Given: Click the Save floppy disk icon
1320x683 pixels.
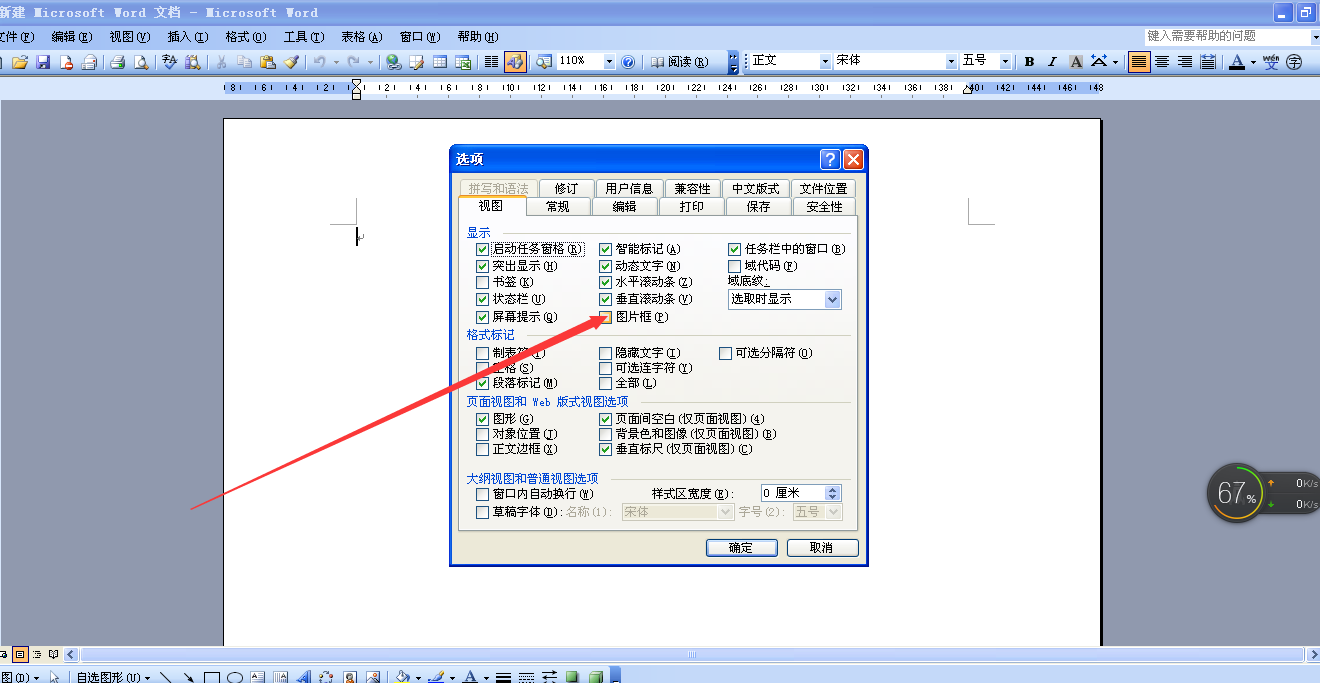Looking at the screenshot, I should pyautogui.click(x=43, y=62).
